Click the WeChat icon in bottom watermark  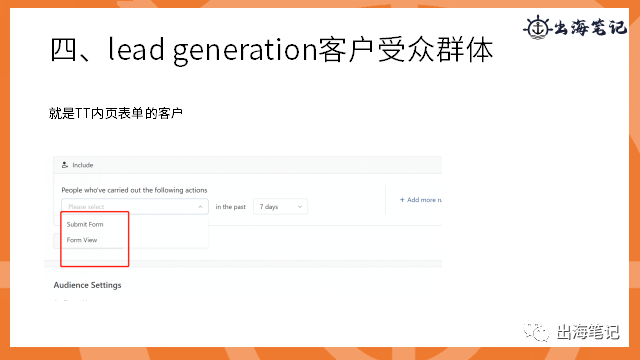[536, 331]
